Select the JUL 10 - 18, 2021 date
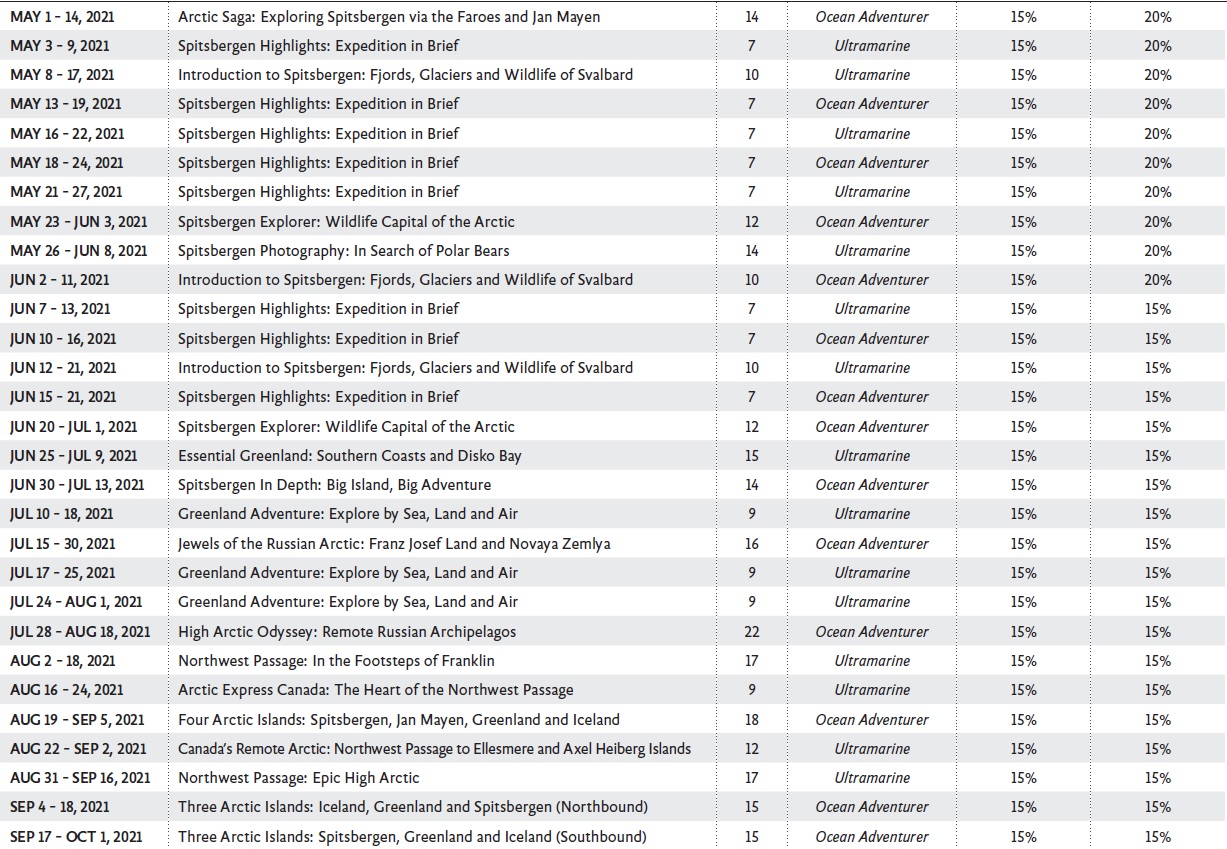This screenshot has width=1227, height=849. (x=61, y=514)
